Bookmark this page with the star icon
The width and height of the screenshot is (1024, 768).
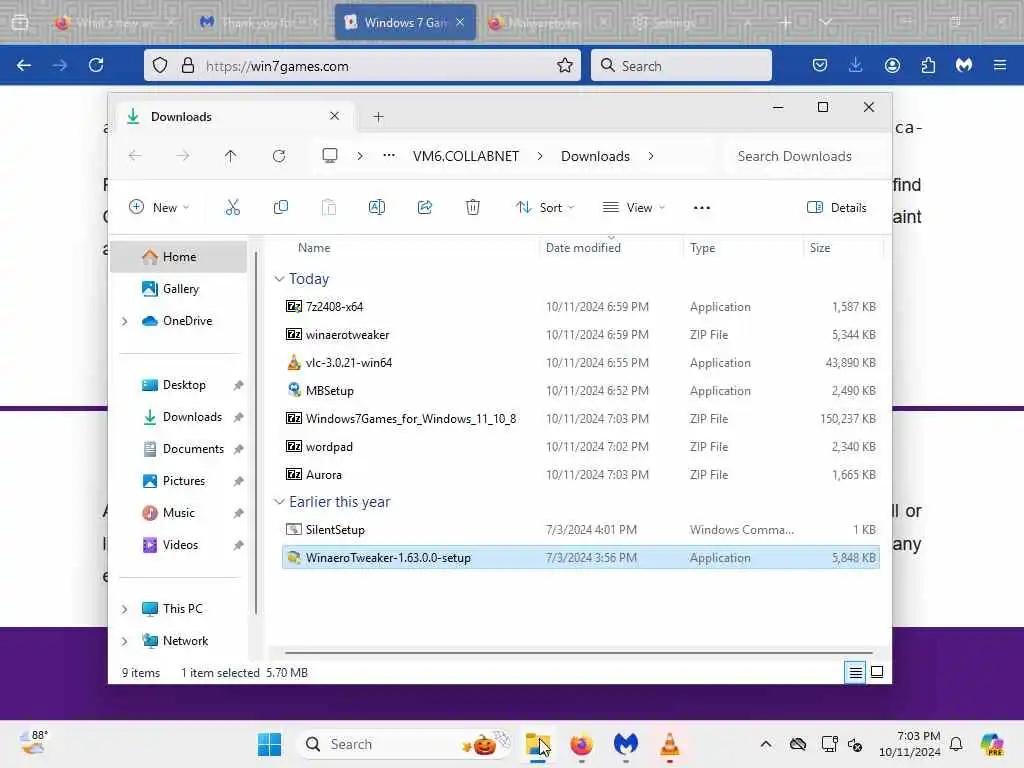(x=565, y=65)
